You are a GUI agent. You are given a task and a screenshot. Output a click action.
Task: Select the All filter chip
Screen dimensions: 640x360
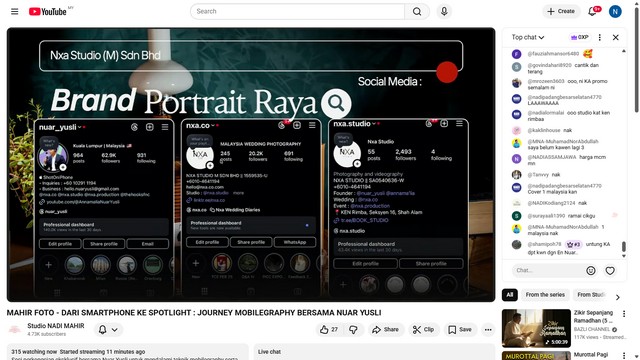(x=510, y=295)
